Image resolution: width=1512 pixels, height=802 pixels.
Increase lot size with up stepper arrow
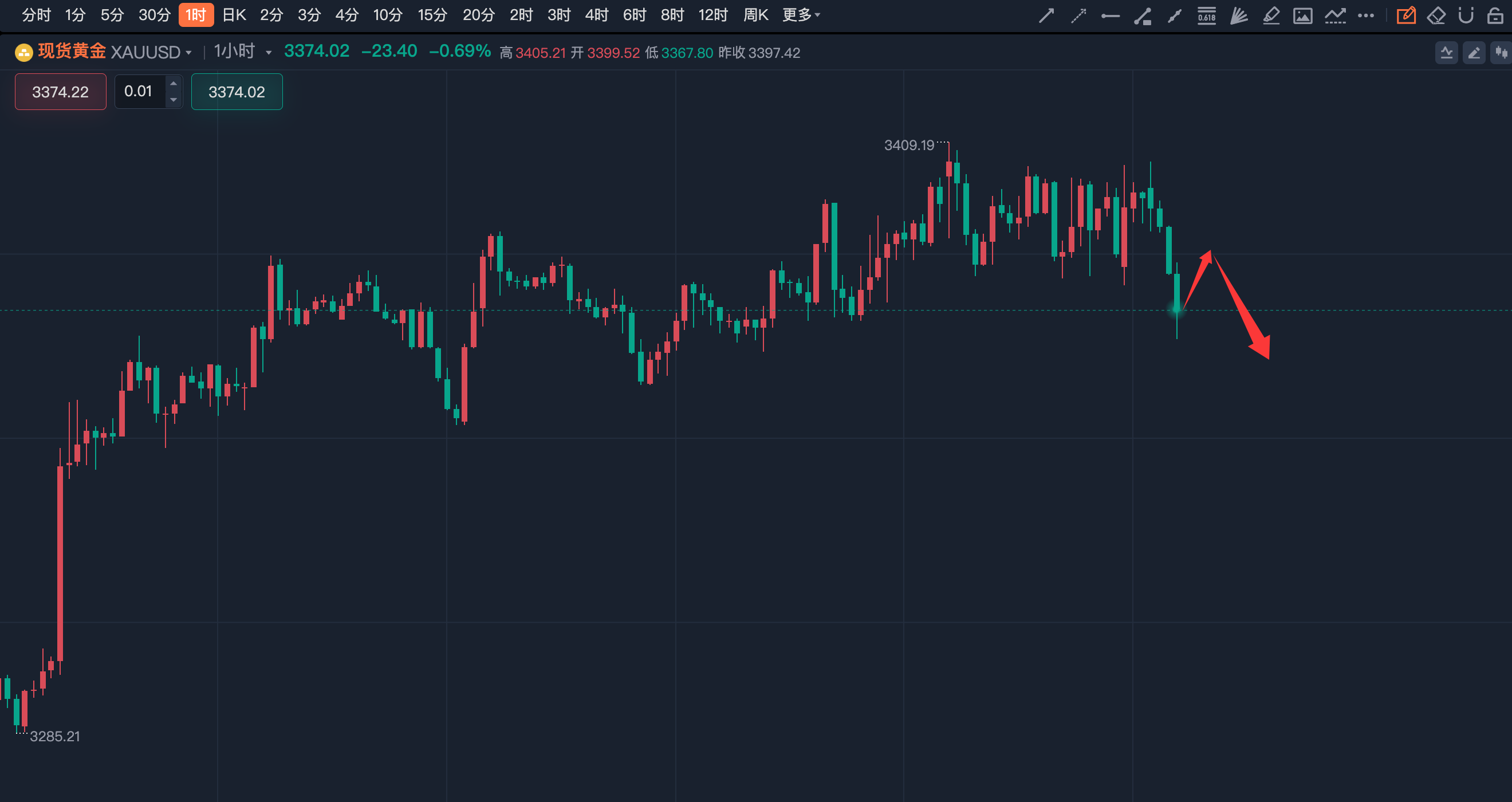pyautogui.click(x=173, y=84)
